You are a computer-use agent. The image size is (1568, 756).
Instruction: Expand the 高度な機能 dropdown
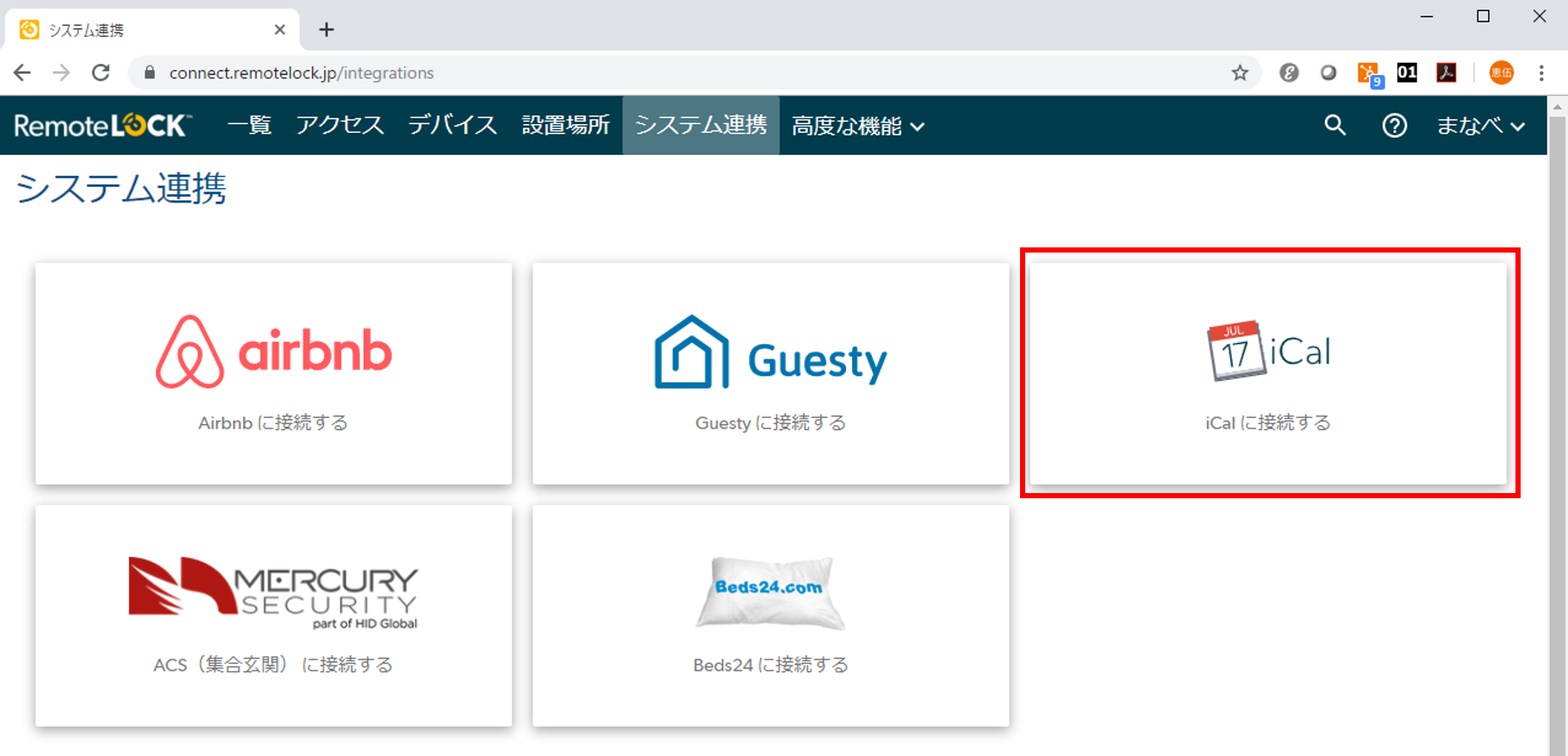tap(858, 126)
